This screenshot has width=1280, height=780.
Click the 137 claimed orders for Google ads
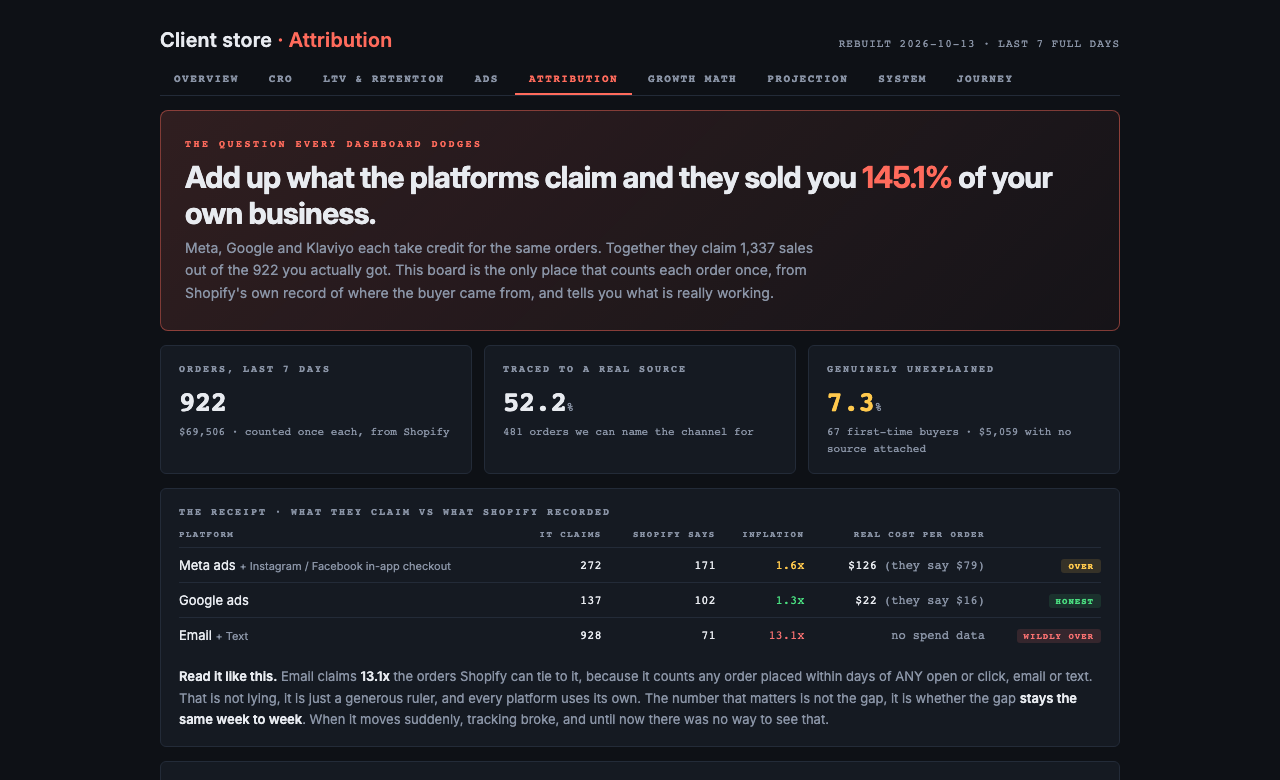(x=591, y=600)
